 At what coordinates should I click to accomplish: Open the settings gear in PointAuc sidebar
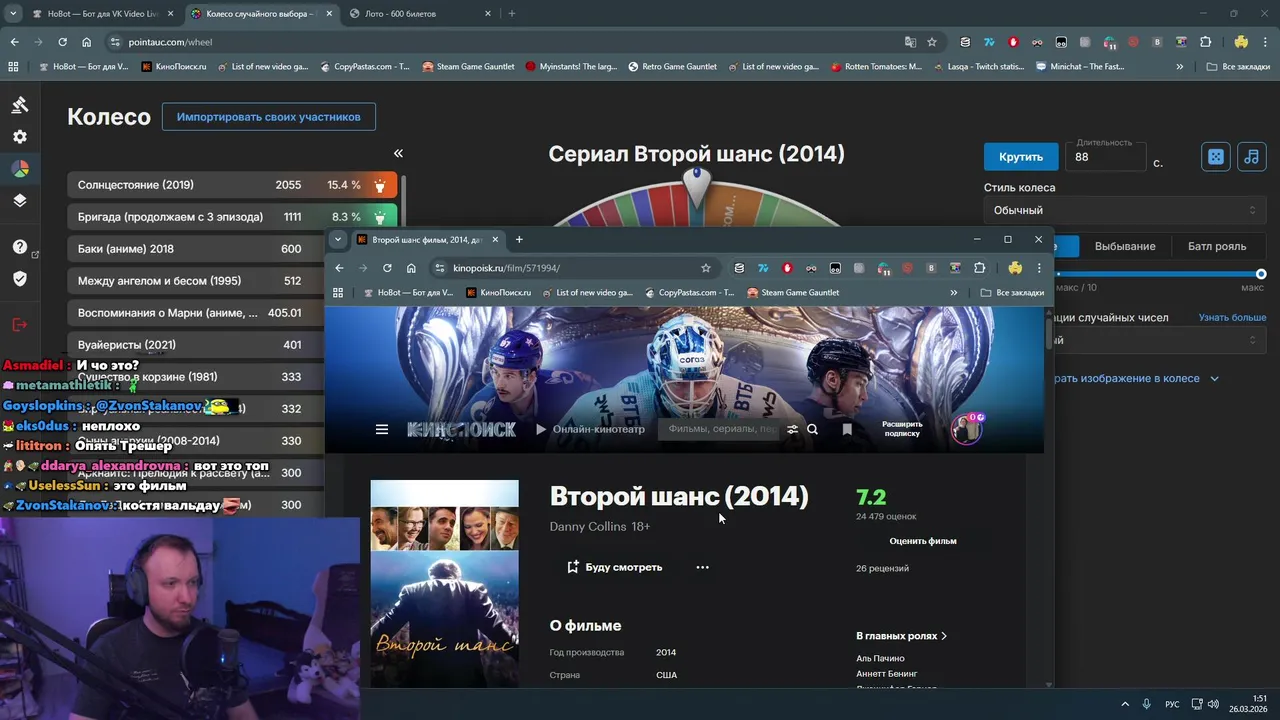pyautogui.click(x=20, y=137)
